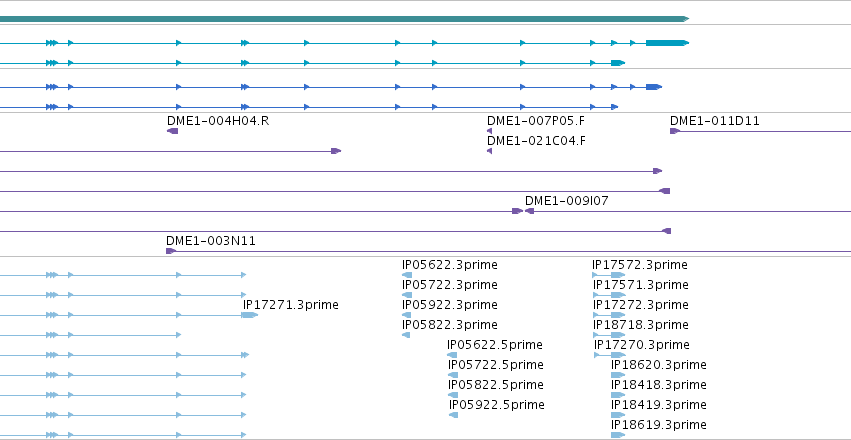Click the label IP05922.3prime
The width and height of the screenshot is (851, 440).
coord(450,305)
